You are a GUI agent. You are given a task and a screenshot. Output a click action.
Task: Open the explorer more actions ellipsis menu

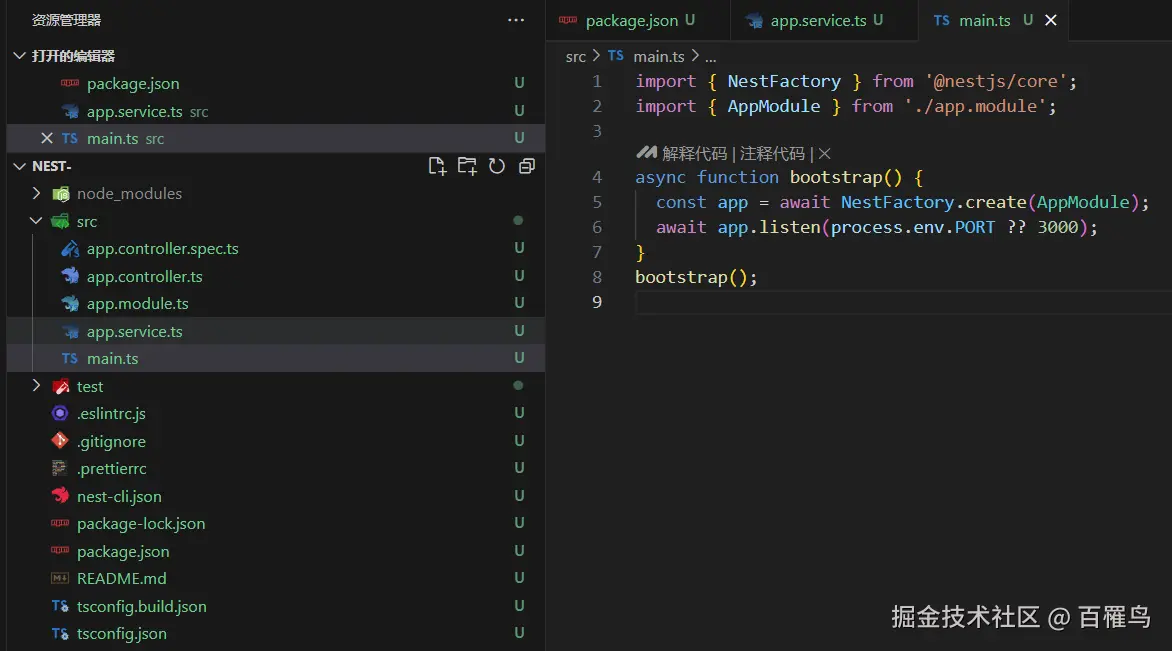[x=516, y=20]
